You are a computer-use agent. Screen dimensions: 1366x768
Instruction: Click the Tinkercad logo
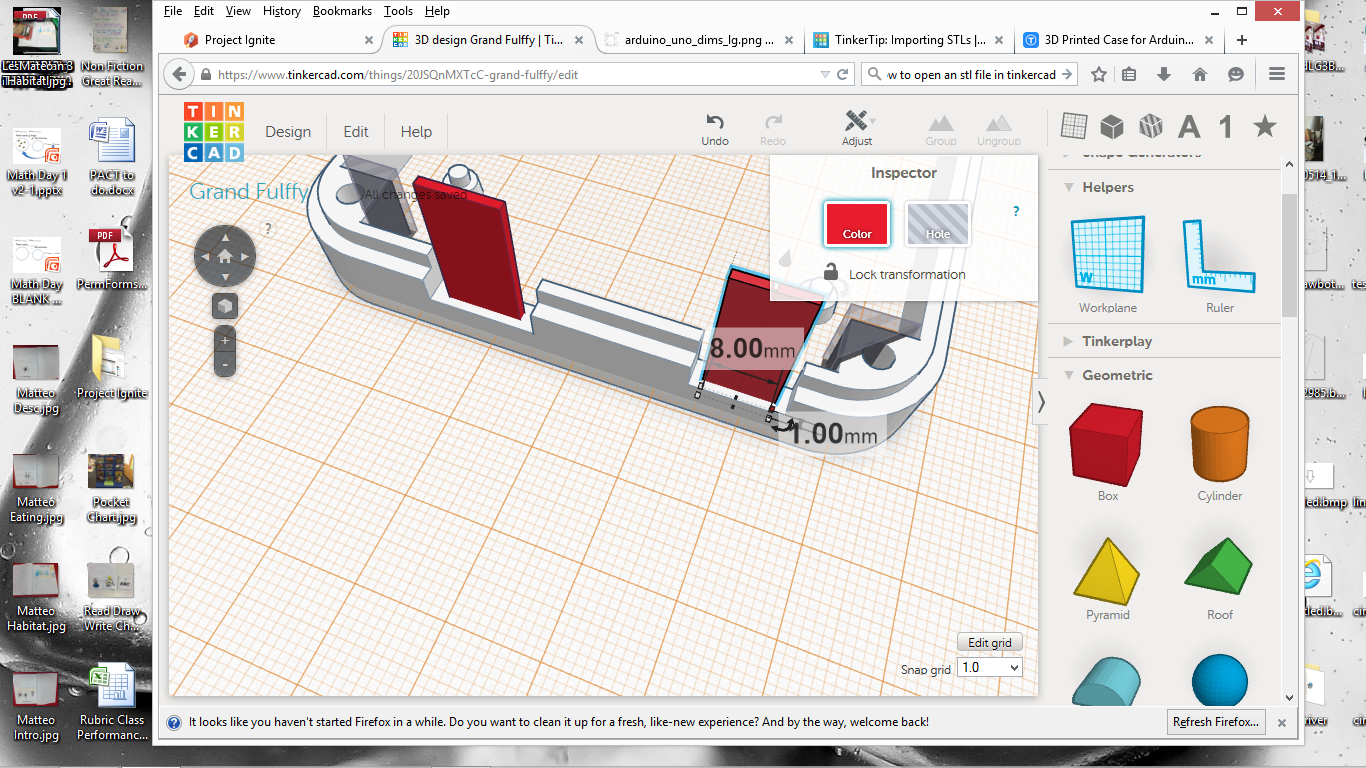pos(214,131)
